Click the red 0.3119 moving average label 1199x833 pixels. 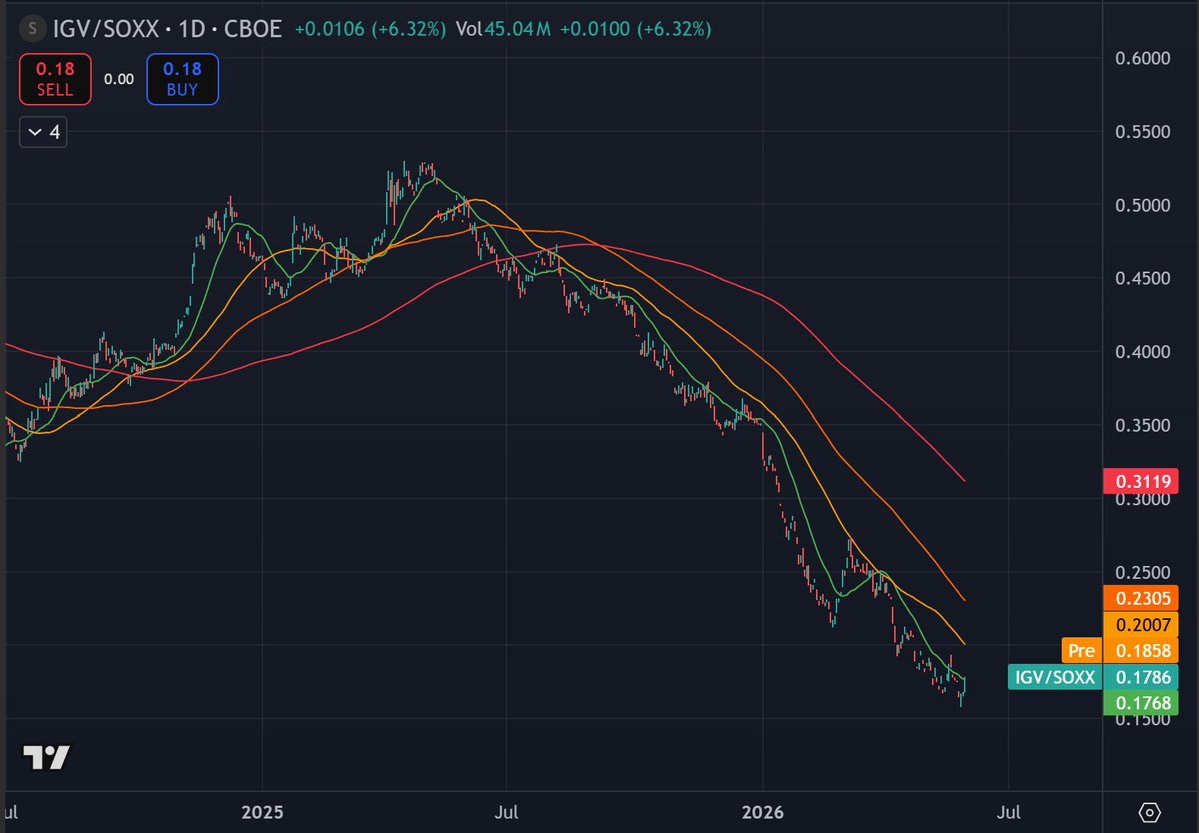[1141, 481]
